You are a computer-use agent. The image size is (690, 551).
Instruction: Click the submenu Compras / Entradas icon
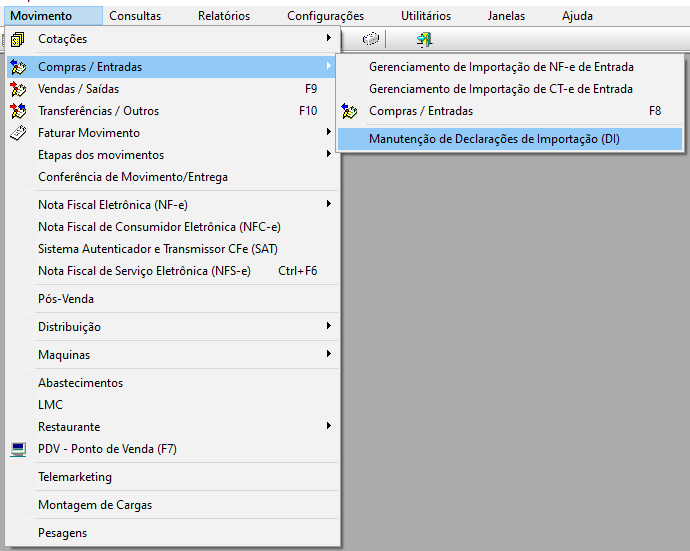[x=350, y=111]
